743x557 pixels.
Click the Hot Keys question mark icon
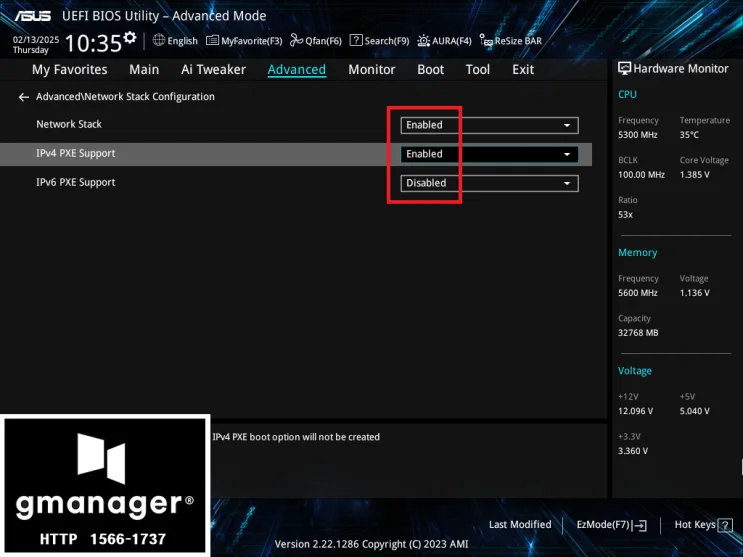[725, 525]
